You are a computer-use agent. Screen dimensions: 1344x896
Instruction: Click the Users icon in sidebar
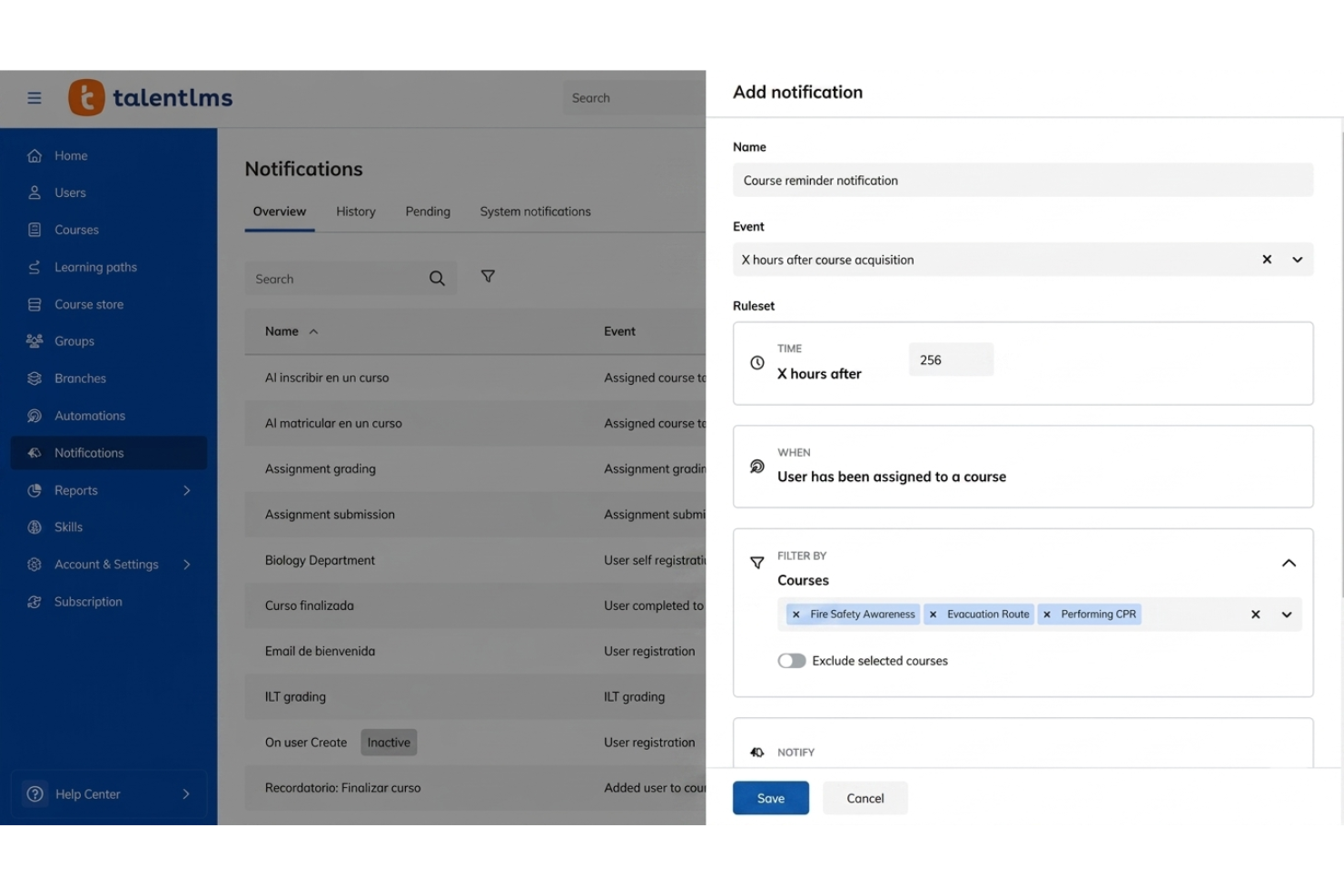pos(35,192)
